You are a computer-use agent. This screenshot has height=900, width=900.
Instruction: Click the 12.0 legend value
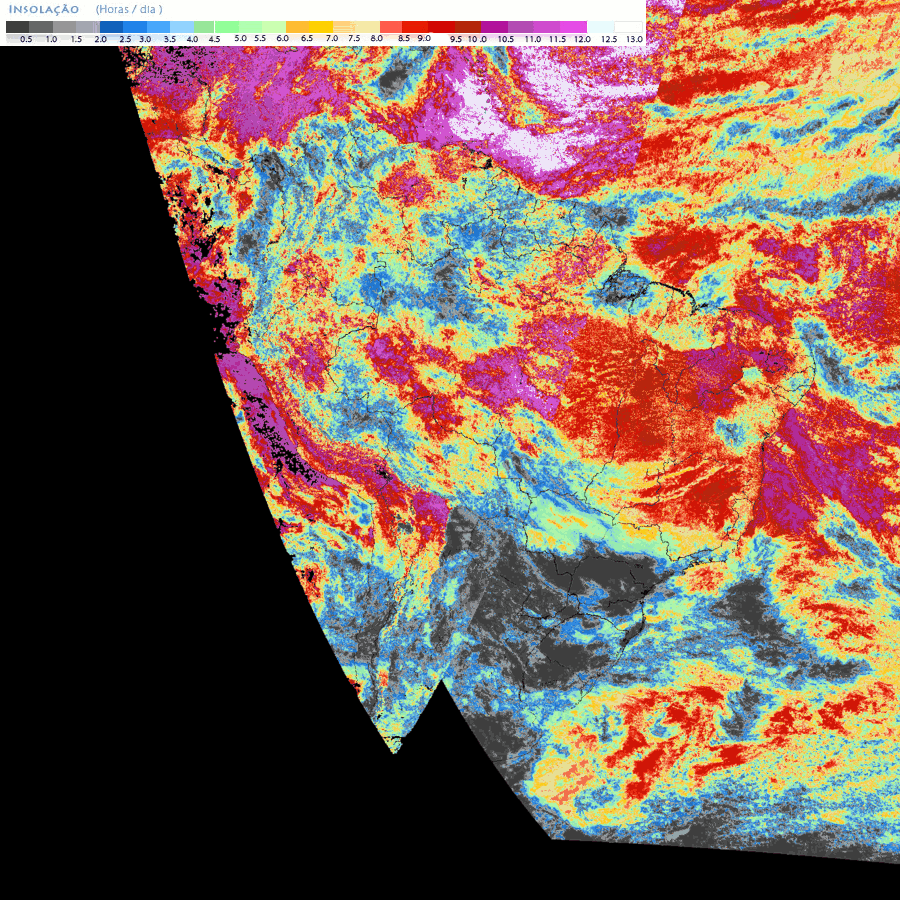tap(582, 39)
